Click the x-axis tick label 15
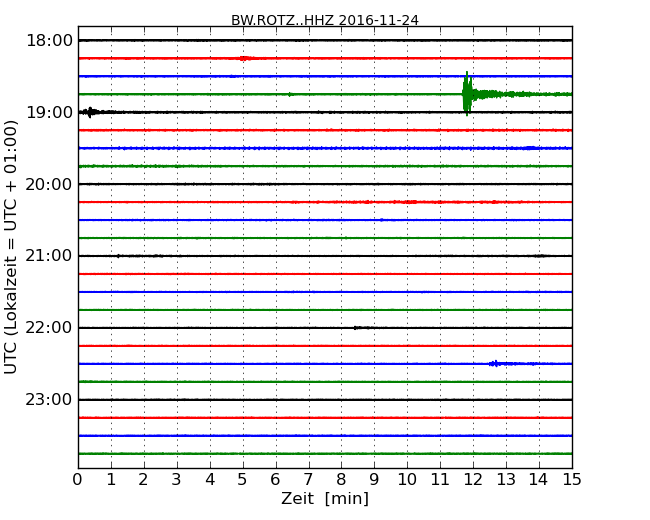Viewport: 650px width, 520px height. tap(572, 480)
